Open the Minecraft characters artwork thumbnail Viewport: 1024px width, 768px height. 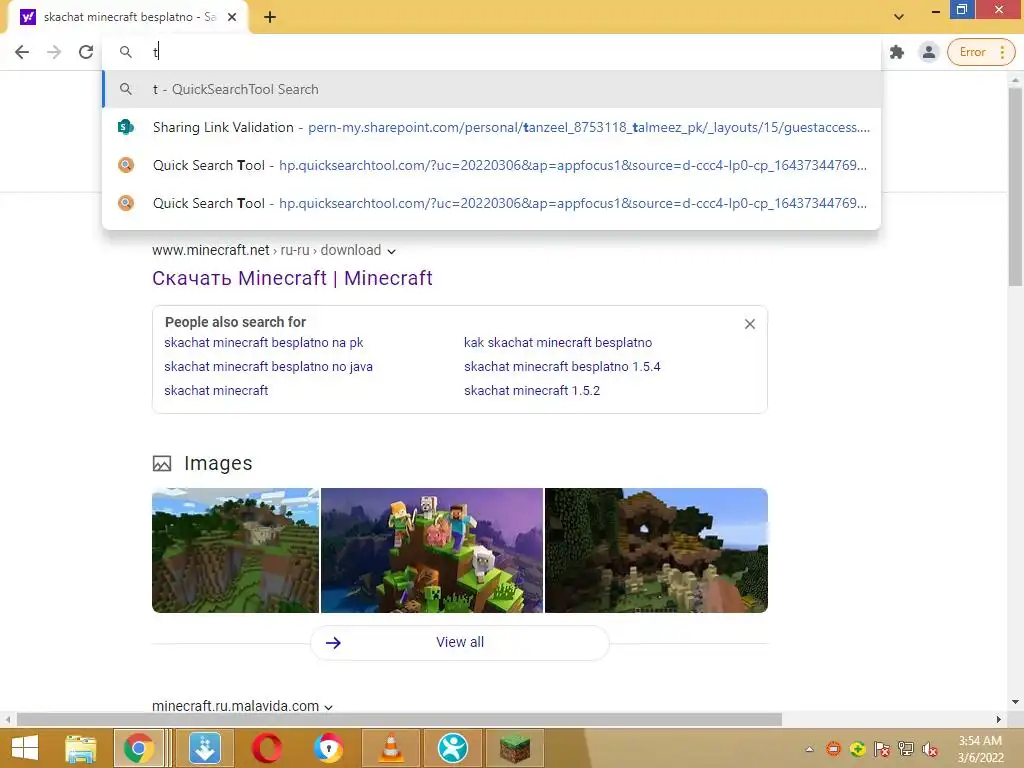432,551
